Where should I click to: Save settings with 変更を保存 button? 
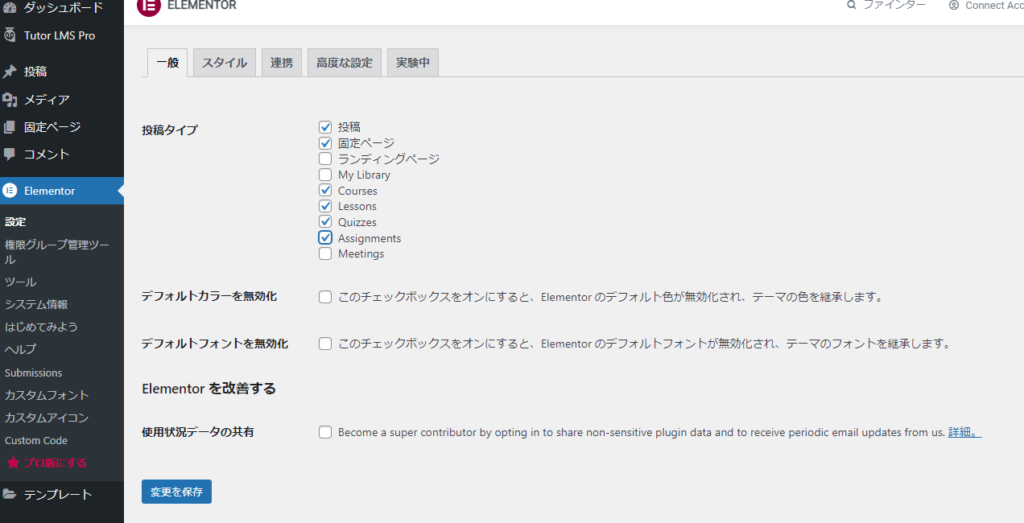pos(176,492)
